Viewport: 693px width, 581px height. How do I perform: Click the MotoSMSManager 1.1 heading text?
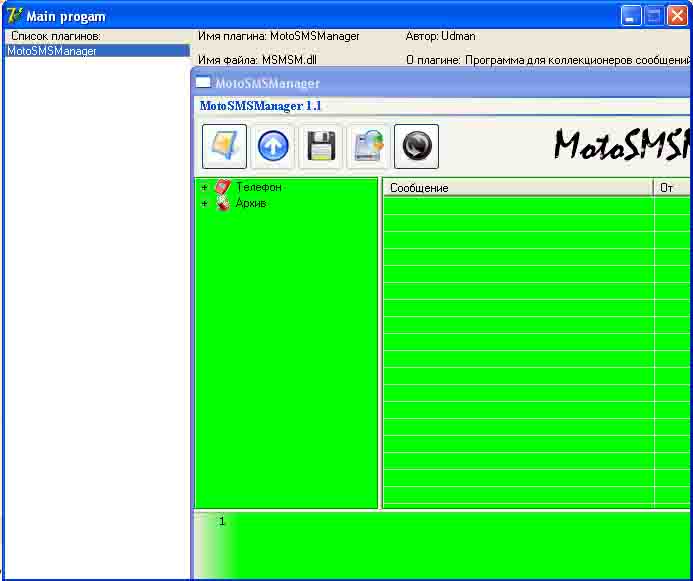[260, 106]
